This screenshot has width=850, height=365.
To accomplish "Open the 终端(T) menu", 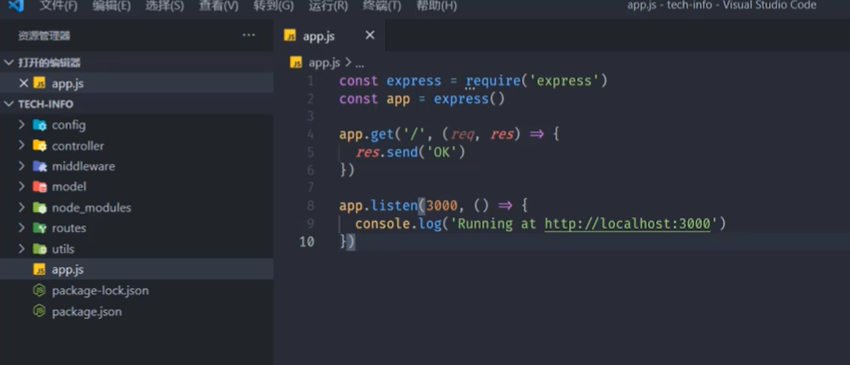I will coord(382,6).
